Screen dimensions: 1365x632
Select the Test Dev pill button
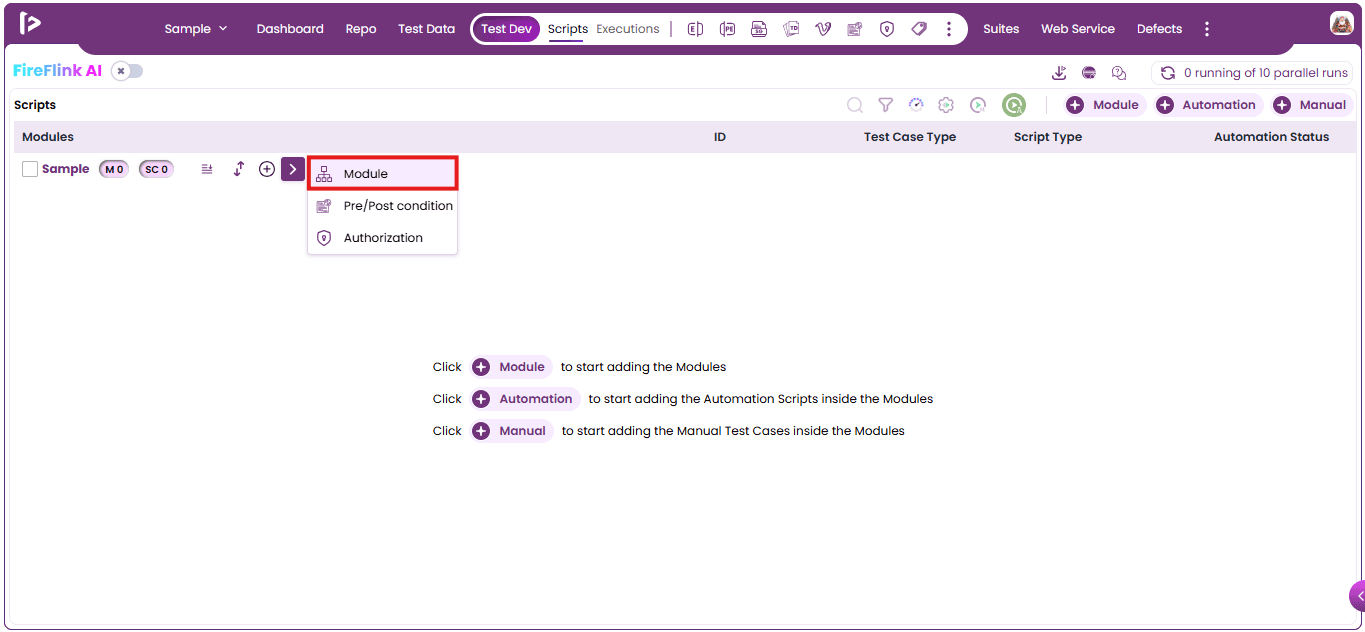tap(506, 29)
